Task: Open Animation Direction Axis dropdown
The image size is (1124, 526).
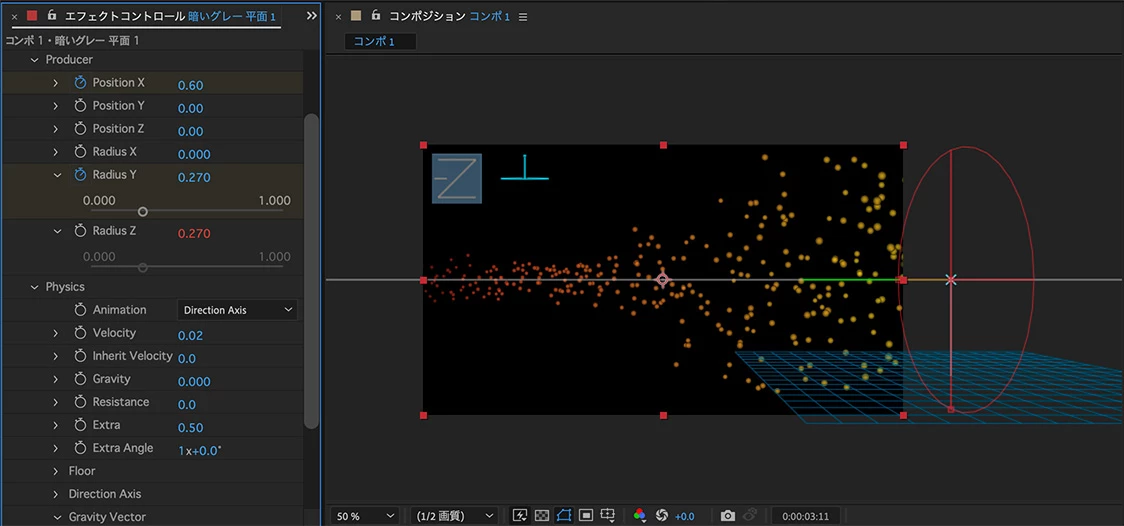Action: tap(237, 310)
